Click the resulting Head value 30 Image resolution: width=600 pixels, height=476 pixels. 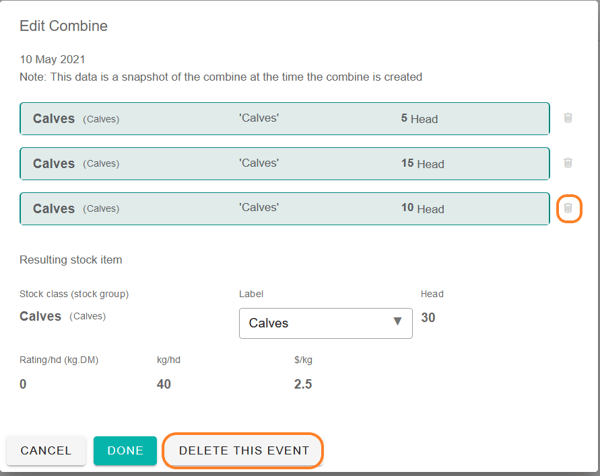coord(428,318)
